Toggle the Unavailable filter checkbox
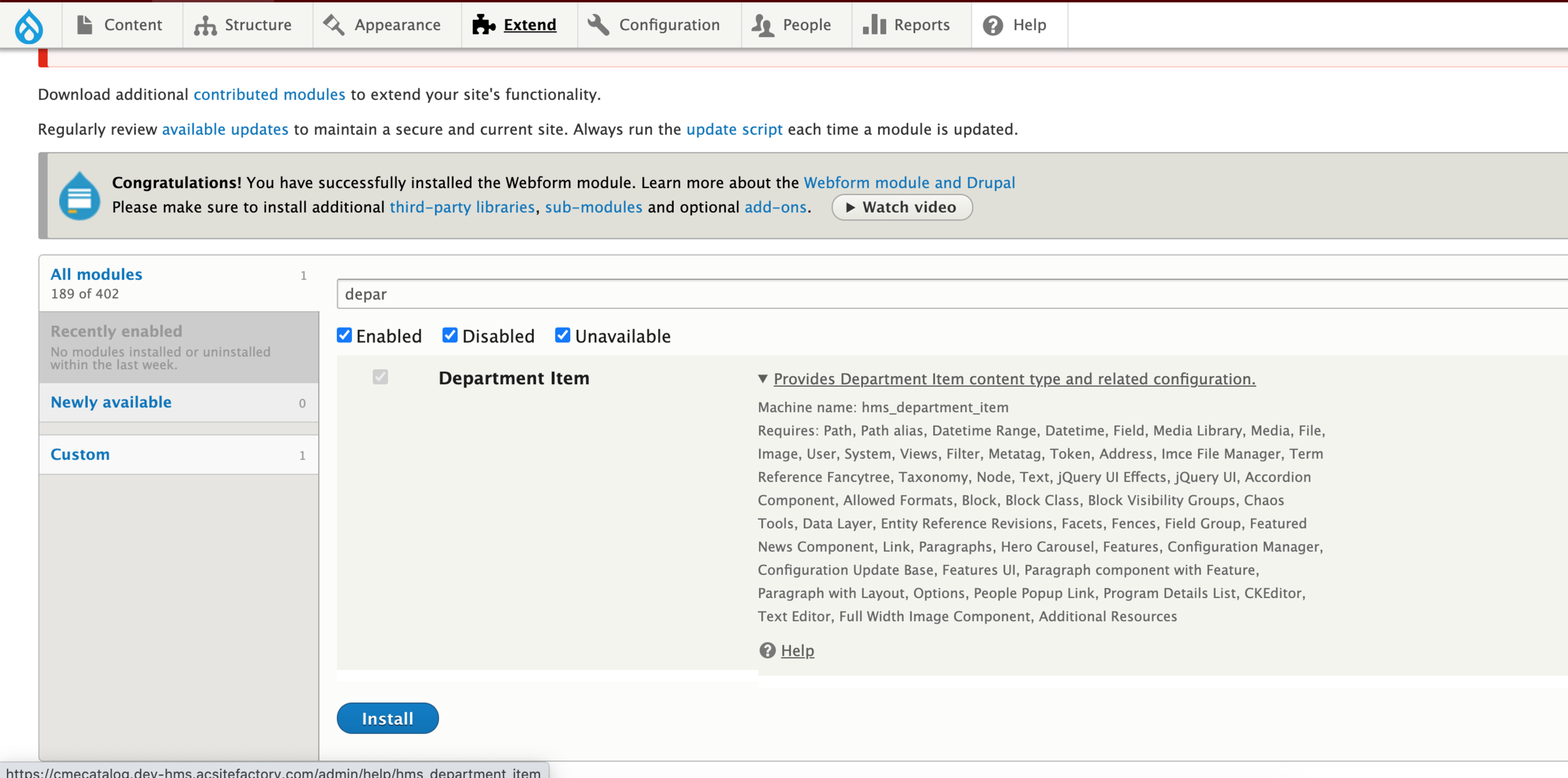Image resolution: width=1568 pixels, height=778 pixels. click(563, 335)
